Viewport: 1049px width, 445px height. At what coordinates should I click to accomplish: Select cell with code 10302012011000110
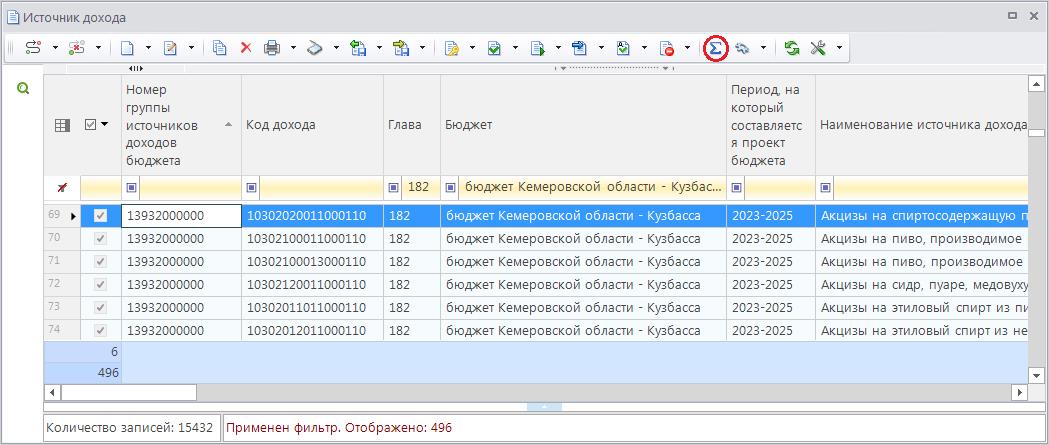point(312,331)
